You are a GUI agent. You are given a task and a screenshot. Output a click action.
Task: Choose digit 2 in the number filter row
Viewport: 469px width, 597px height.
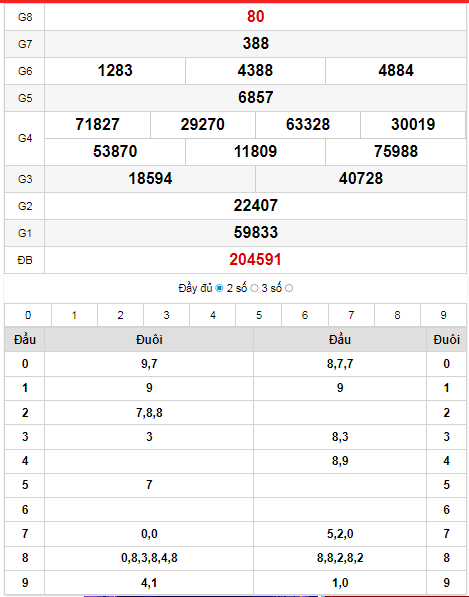tap(120, 315)
